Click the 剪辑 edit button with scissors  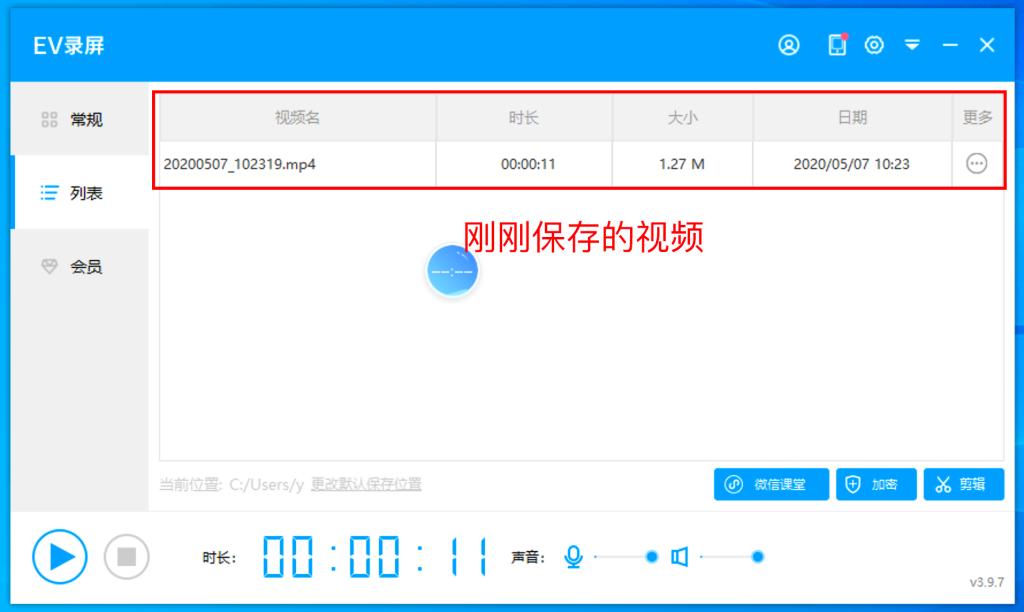[x=963, y=485]
